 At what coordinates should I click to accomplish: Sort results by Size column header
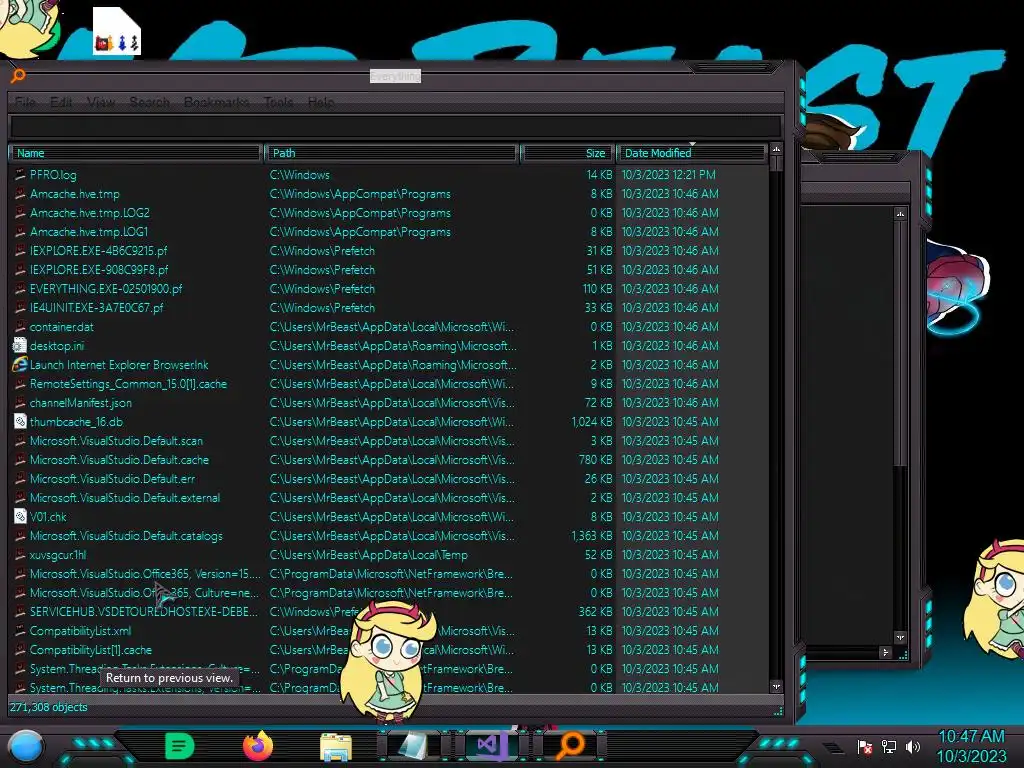tap(567, 153)
